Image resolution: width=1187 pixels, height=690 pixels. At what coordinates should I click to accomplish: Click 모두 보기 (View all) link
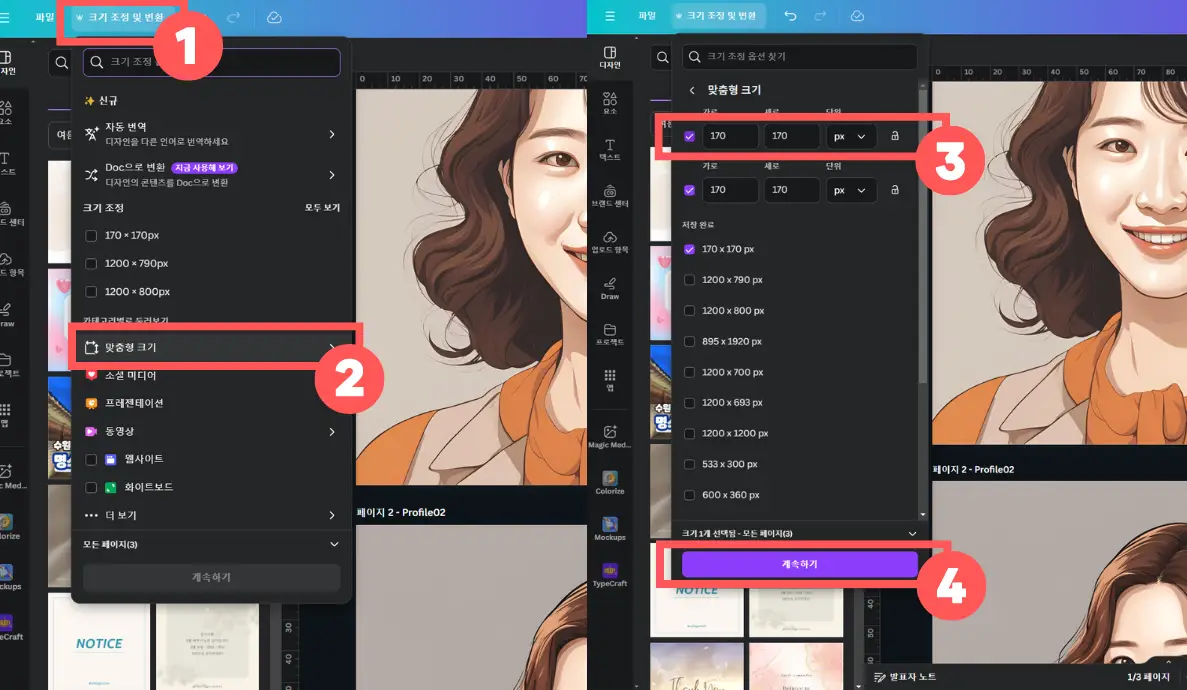click(x=322, y=208)
